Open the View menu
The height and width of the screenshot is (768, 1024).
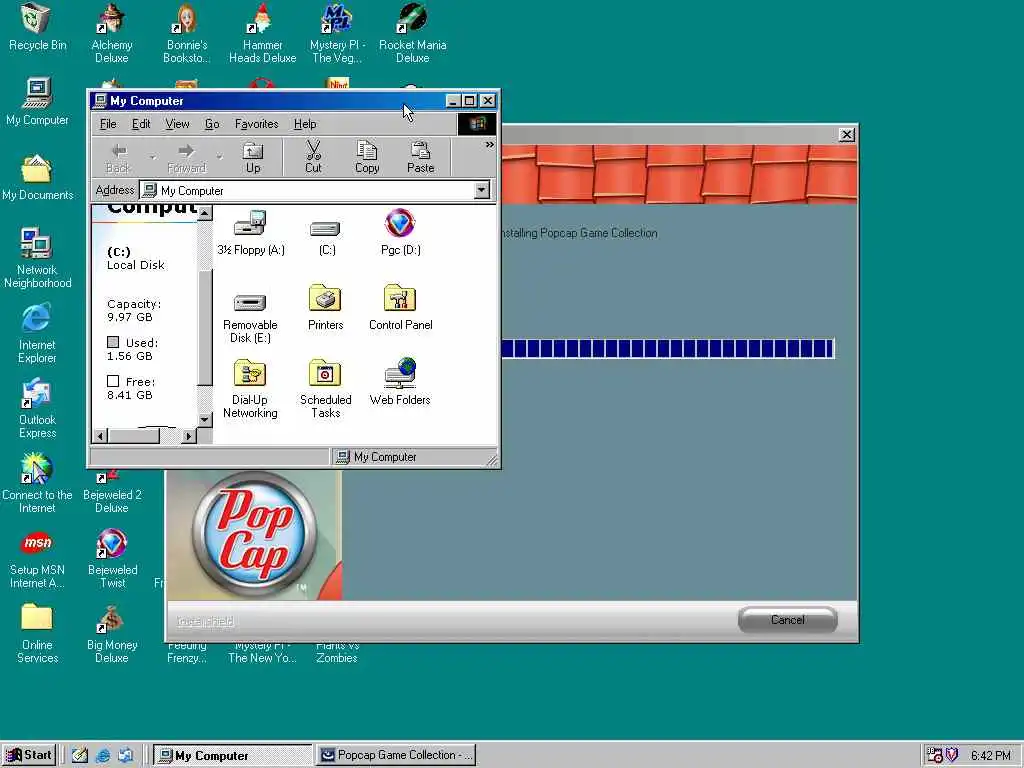point(177,123)
